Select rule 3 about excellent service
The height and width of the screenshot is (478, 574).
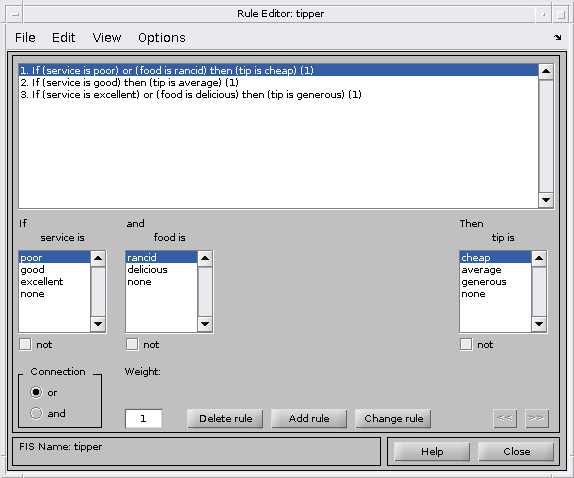(x=278, y=94)
